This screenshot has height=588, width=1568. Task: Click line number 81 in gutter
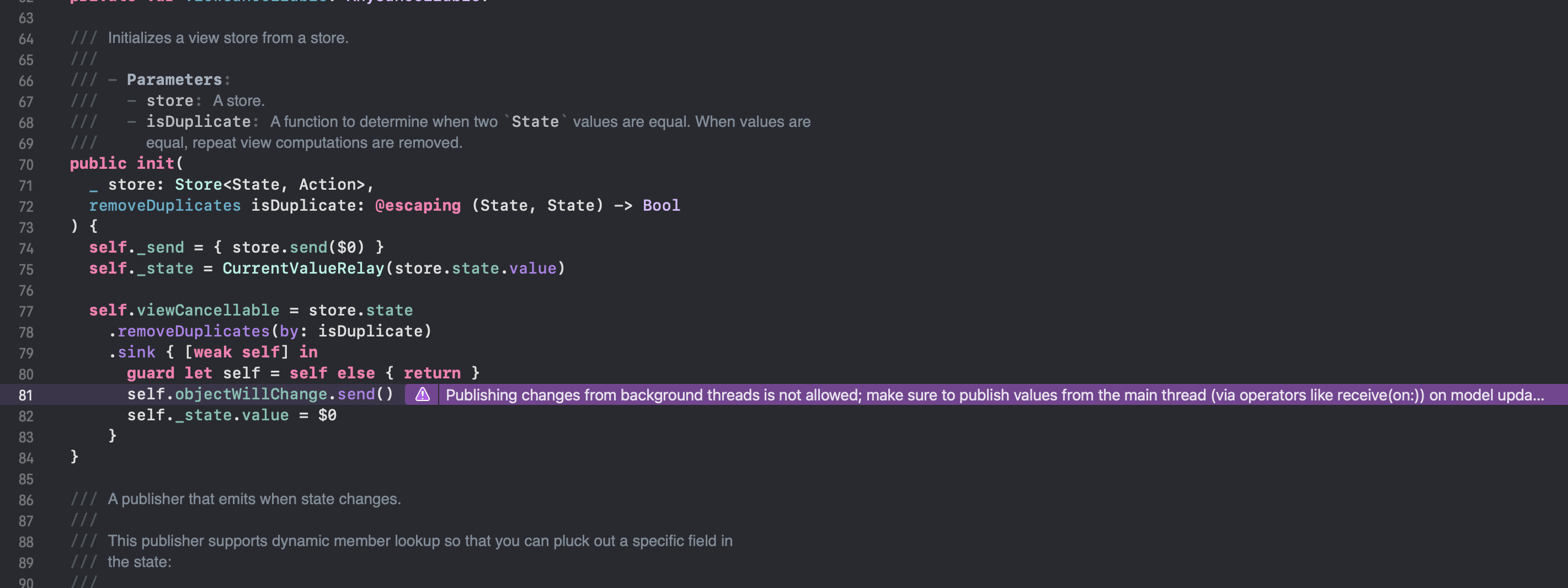tap(25, 395)
